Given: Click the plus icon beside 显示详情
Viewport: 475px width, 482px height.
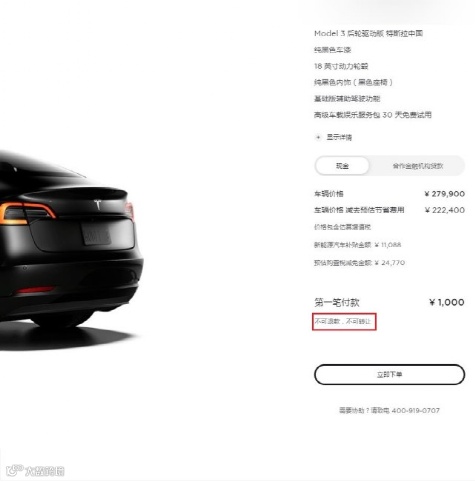Looking at the screenshot, I should [318, 137].
